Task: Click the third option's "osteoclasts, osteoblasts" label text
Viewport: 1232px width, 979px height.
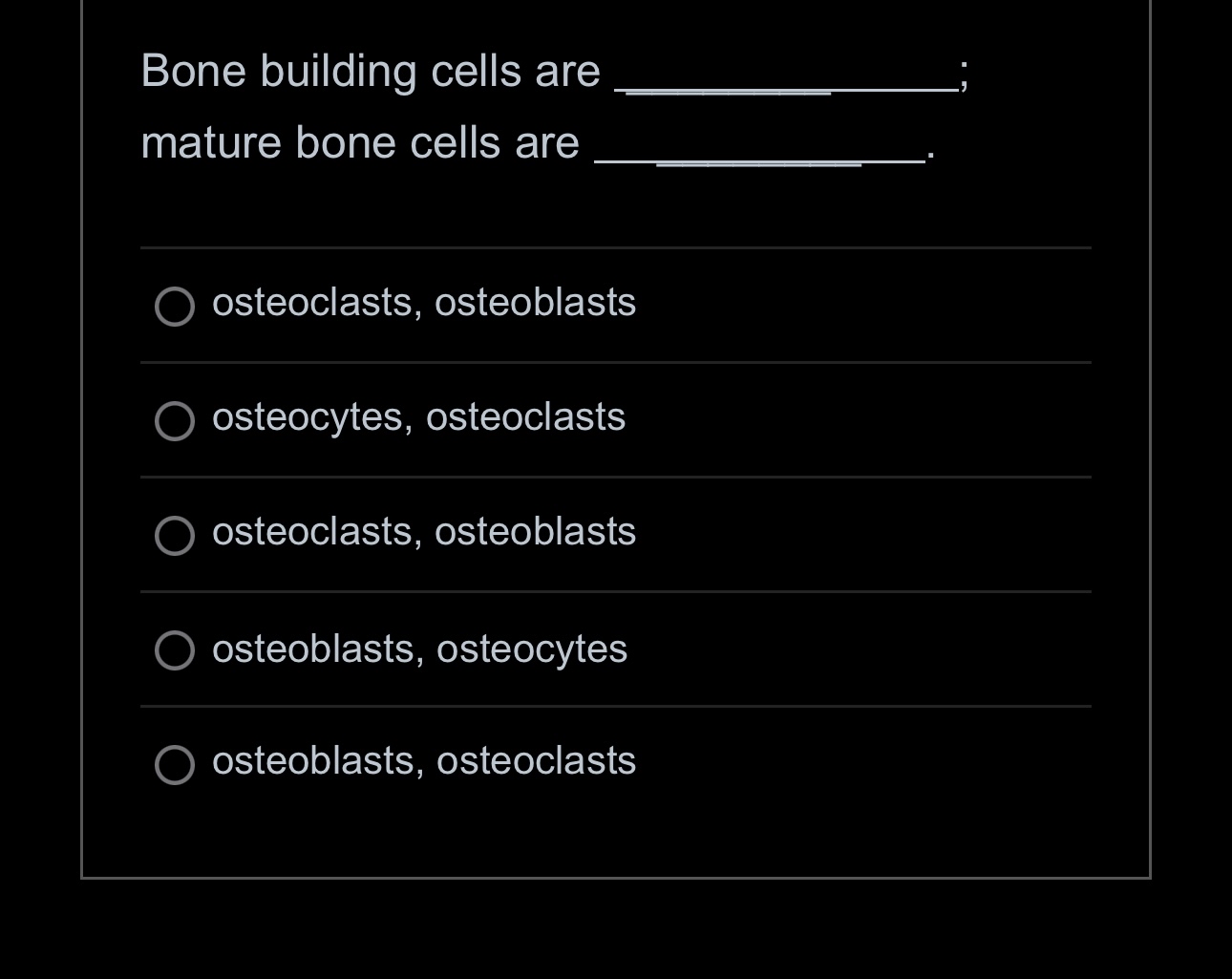Action: 424,532
